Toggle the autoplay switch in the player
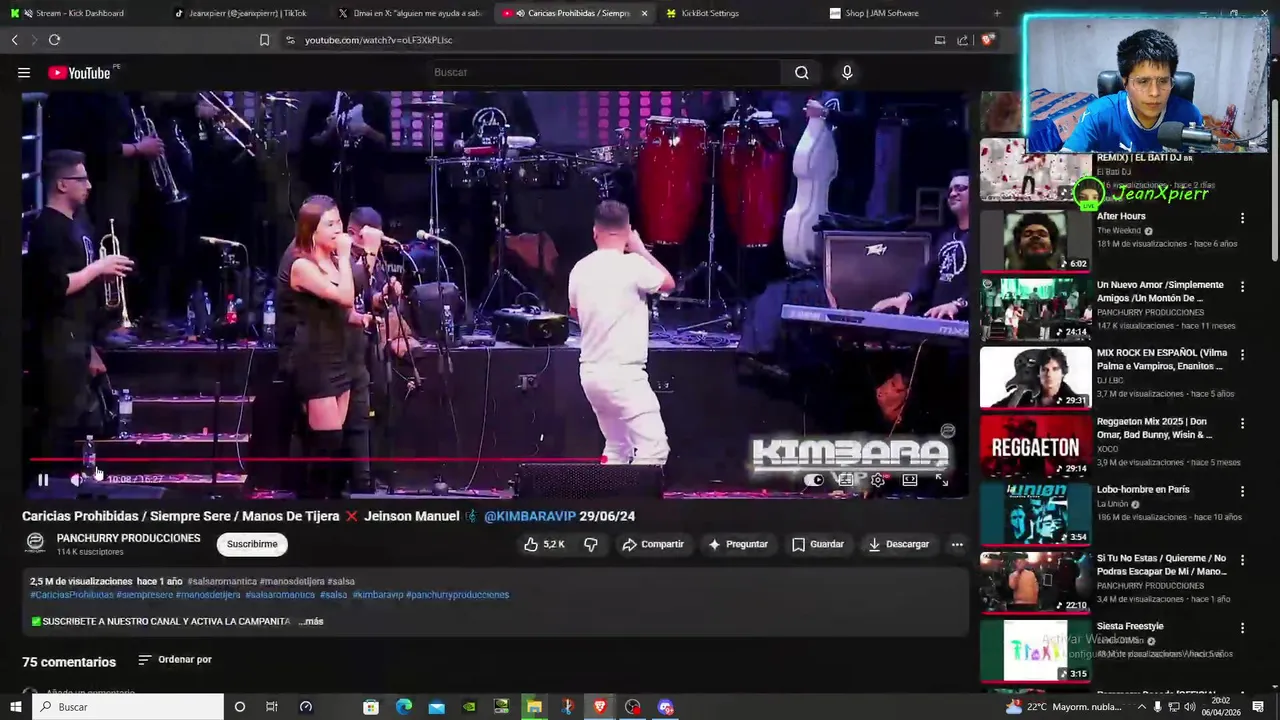 point(814,480)
